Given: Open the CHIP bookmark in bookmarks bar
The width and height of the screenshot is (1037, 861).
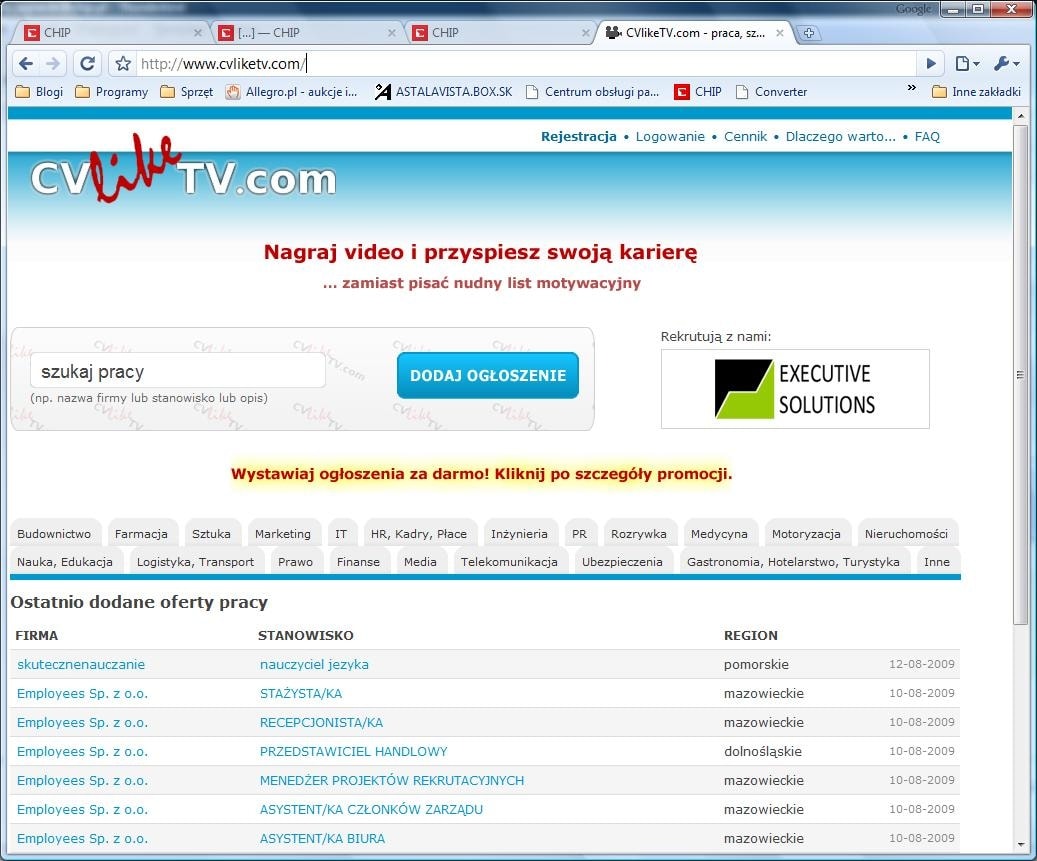Looking at the screenshot, I should pyautogui.click(x=698, y=92).
